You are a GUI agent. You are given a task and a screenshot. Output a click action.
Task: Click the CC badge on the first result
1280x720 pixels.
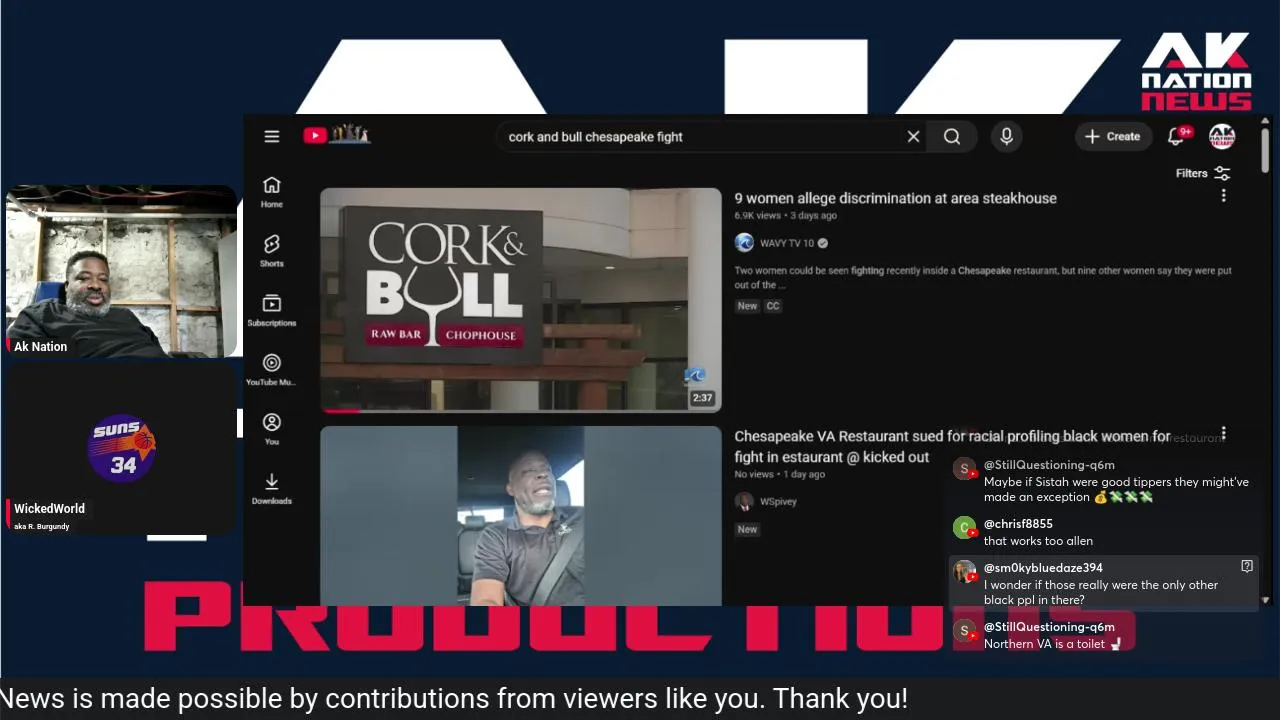pos(773,306)
